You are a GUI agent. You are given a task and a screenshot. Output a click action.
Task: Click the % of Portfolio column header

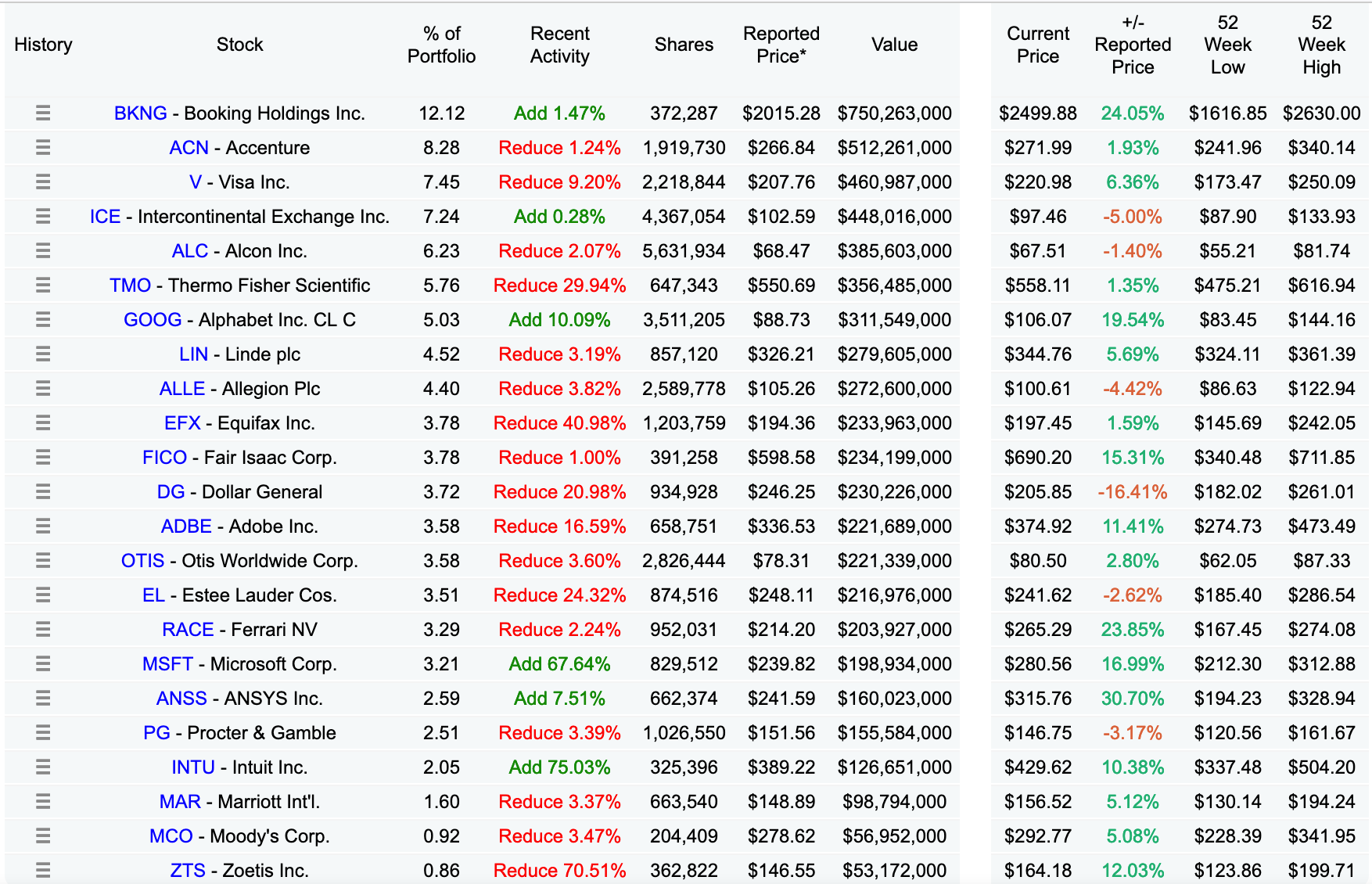tap(442, 45)
